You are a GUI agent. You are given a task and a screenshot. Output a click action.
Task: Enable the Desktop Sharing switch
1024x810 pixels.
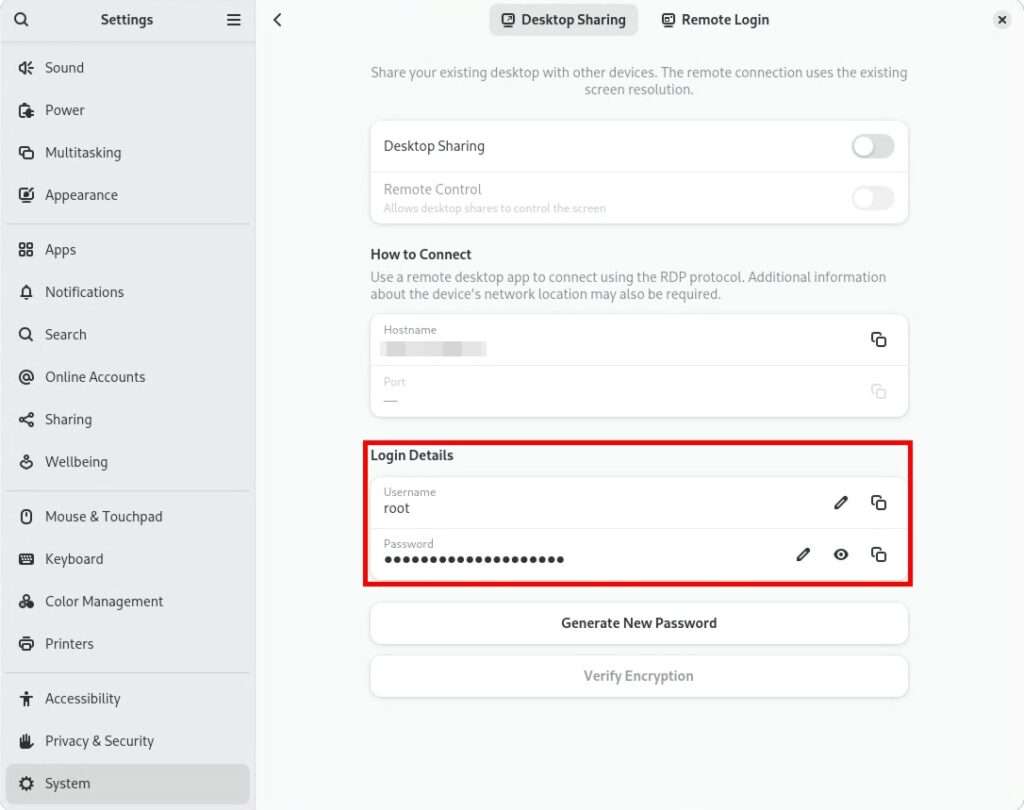[872, 147]
